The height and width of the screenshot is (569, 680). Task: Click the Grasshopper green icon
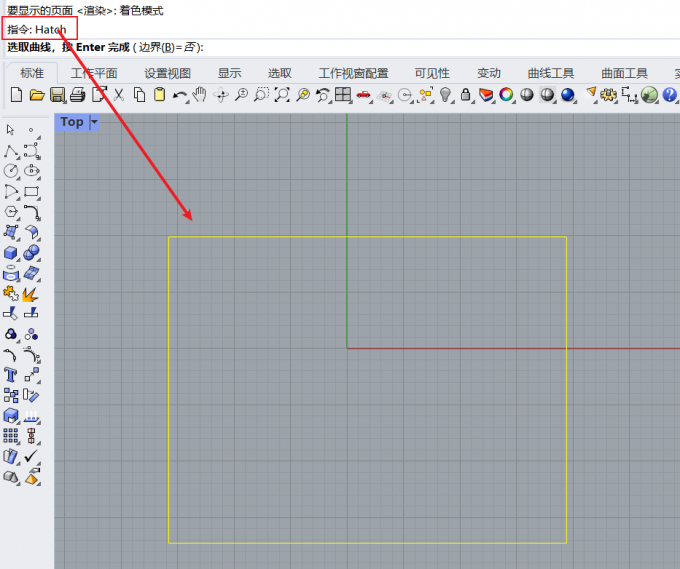click(649, 95)
